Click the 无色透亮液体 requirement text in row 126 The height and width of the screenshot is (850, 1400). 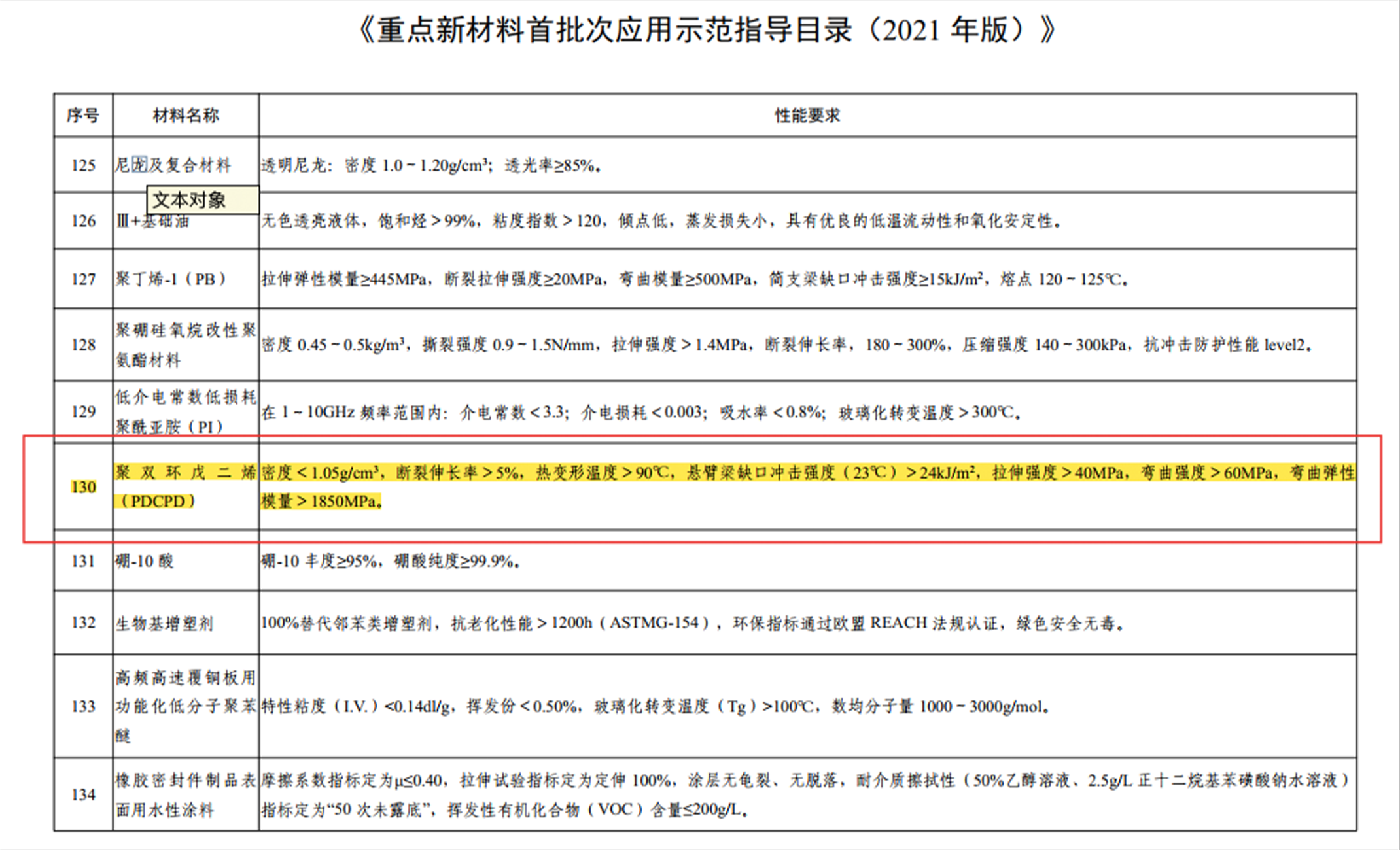[661, 221]
